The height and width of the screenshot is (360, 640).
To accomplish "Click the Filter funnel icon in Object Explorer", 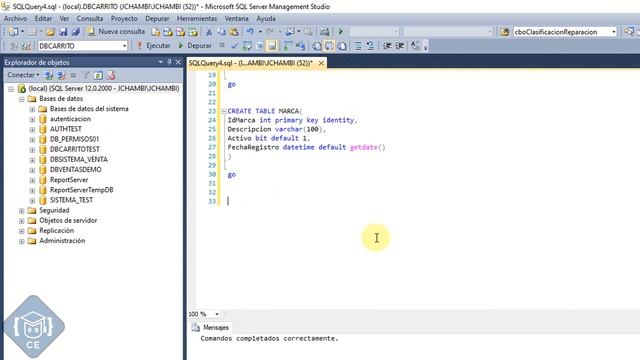I will point(86,76).
